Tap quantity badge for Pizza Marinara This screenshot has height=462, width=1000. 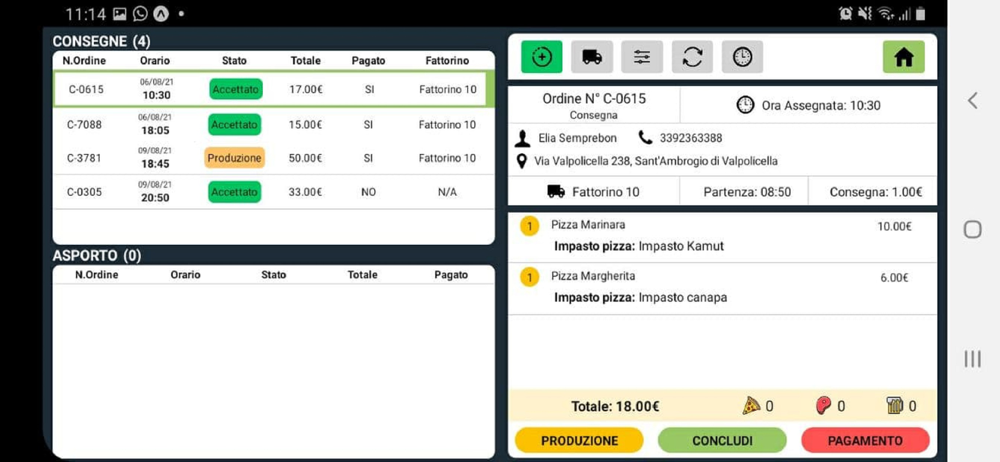click(x=529, y=227)
